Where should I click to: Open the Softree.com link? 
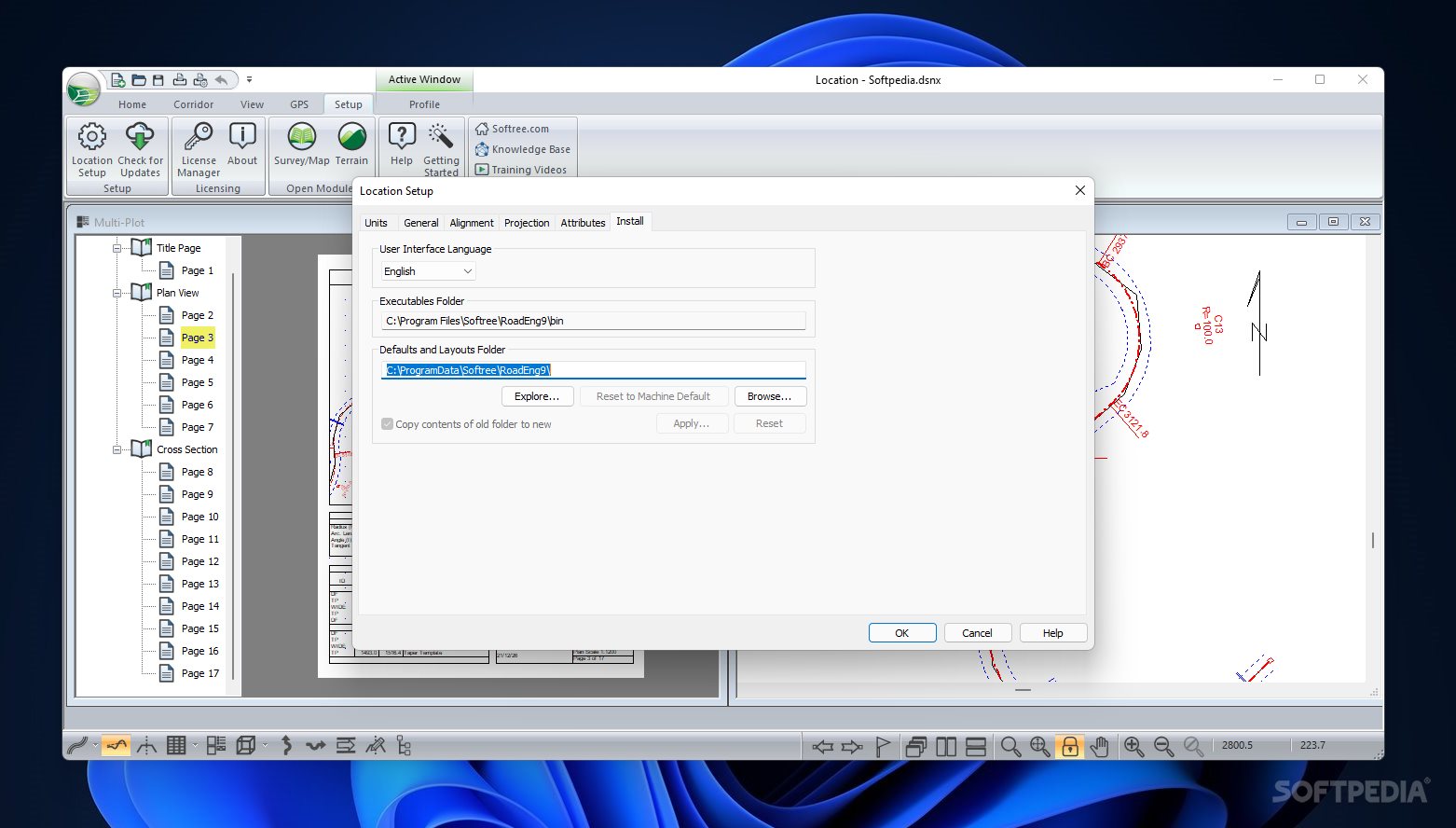(512, 129)
